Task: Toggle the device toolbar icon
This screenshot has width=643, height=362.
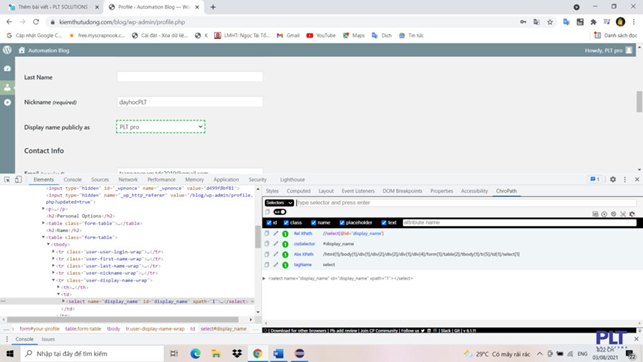Action: tap(18, 180)
